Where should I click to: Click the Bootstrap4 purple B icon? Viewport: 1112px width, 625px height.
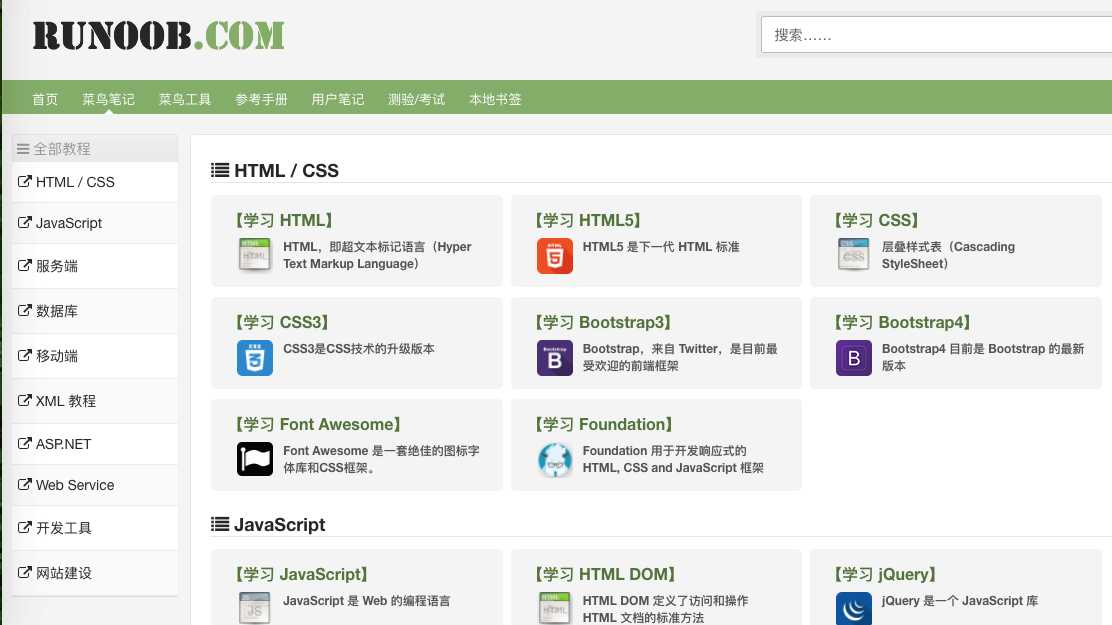[854, 358]
